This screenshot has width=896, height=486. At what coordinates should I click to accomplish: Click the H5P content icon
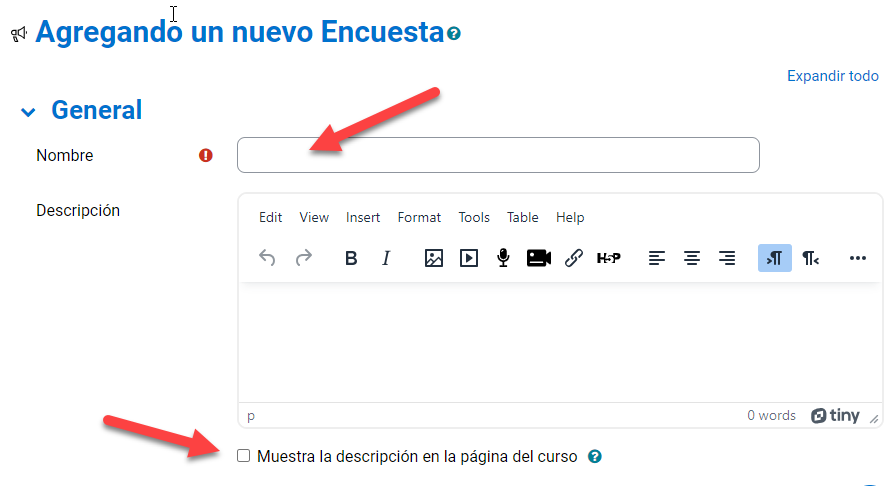[608, 258]
